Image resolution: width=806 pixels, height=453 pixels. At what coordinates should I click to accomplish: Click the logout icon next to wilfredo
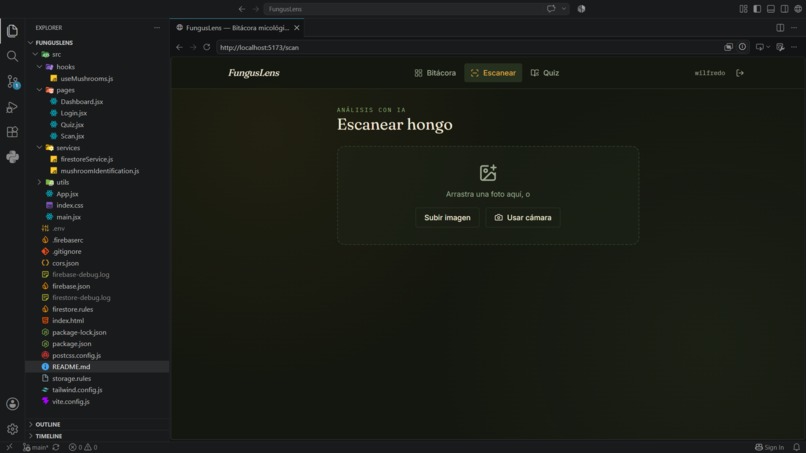tap(740, 73)
